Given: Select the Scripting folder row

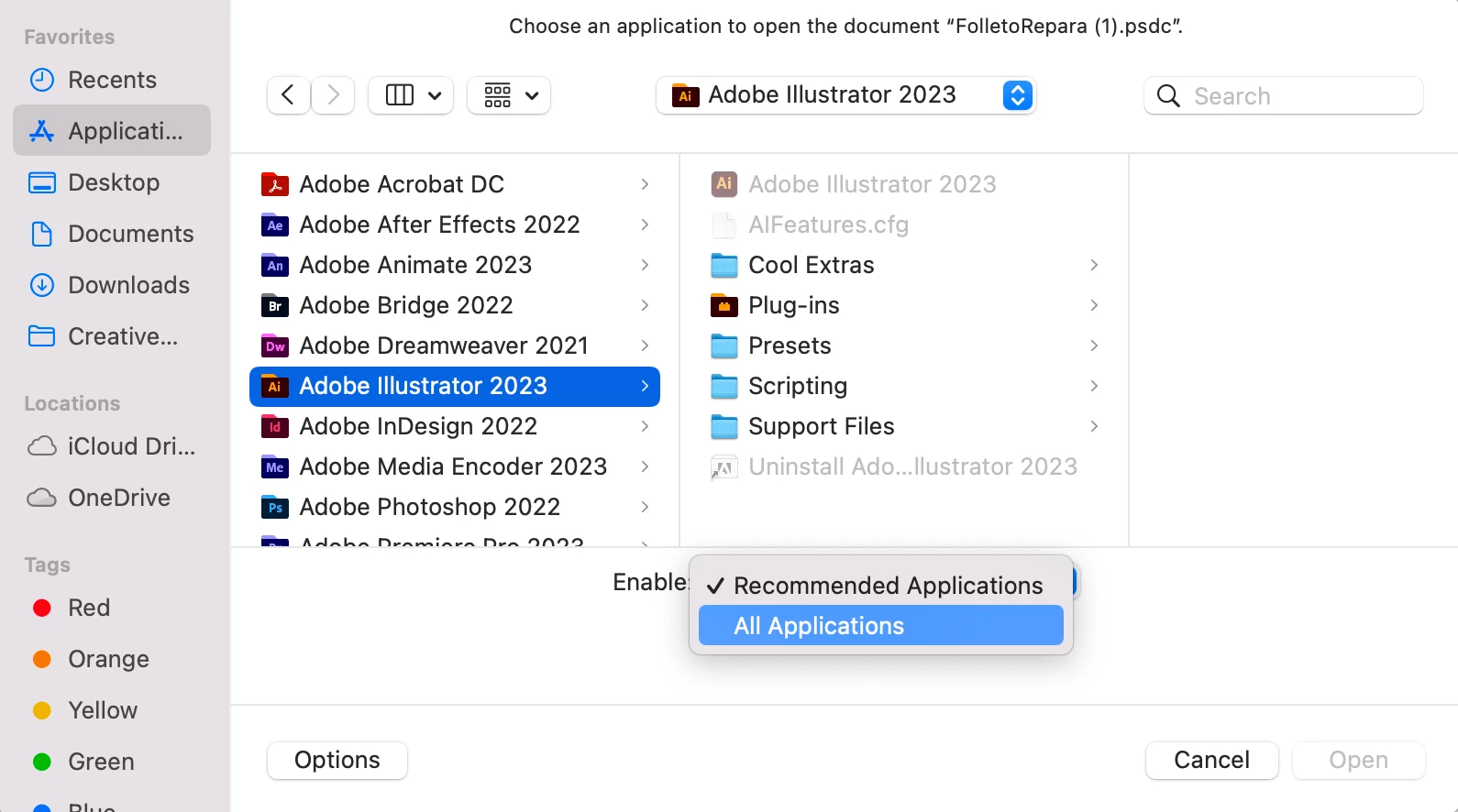Looking at the screenshot, I should [904, 386].
